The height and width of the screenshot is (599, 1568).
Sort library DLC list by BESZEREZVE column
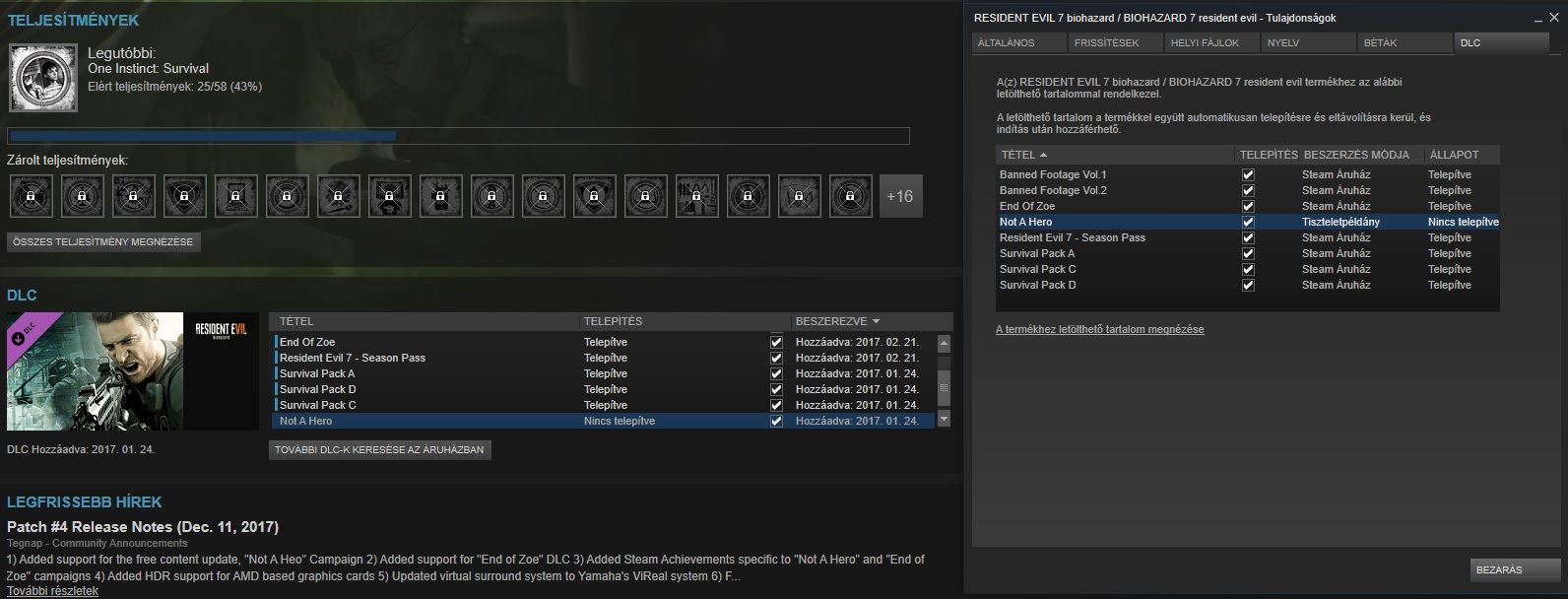click(872, 321)
